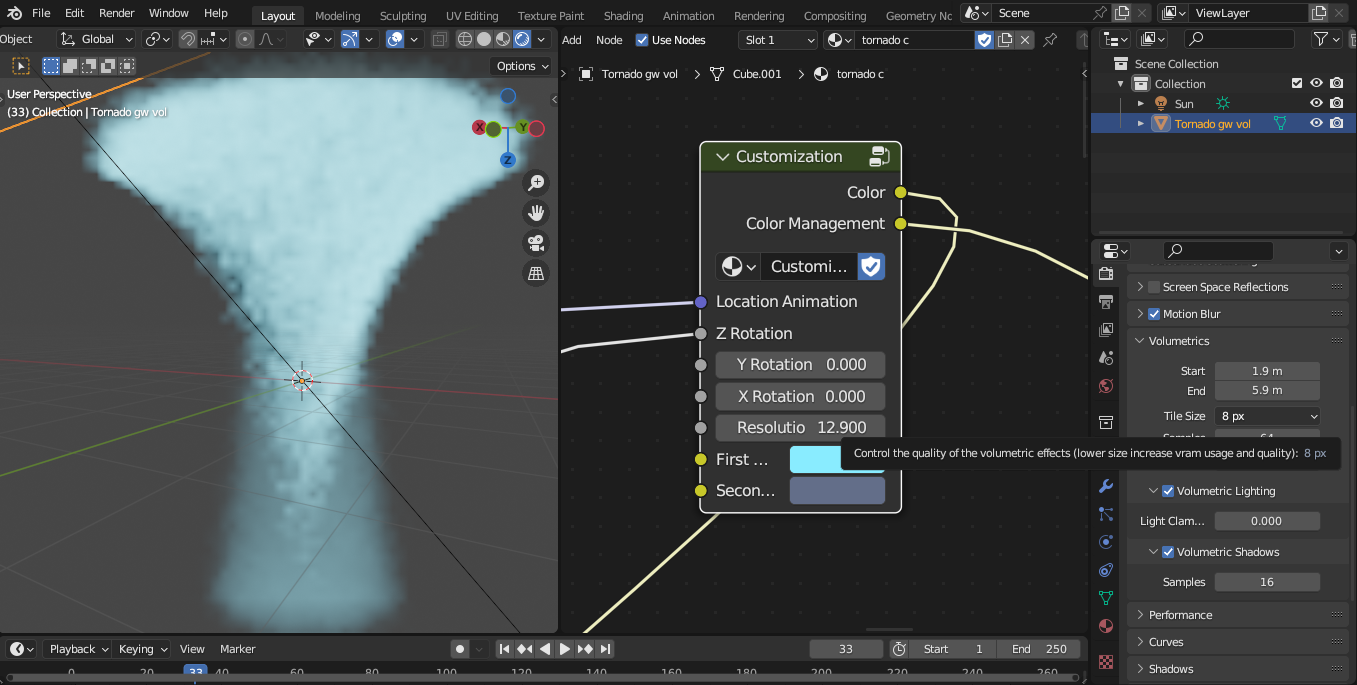
Task: Click the pan view hand icon
Action: pos(536,212)
